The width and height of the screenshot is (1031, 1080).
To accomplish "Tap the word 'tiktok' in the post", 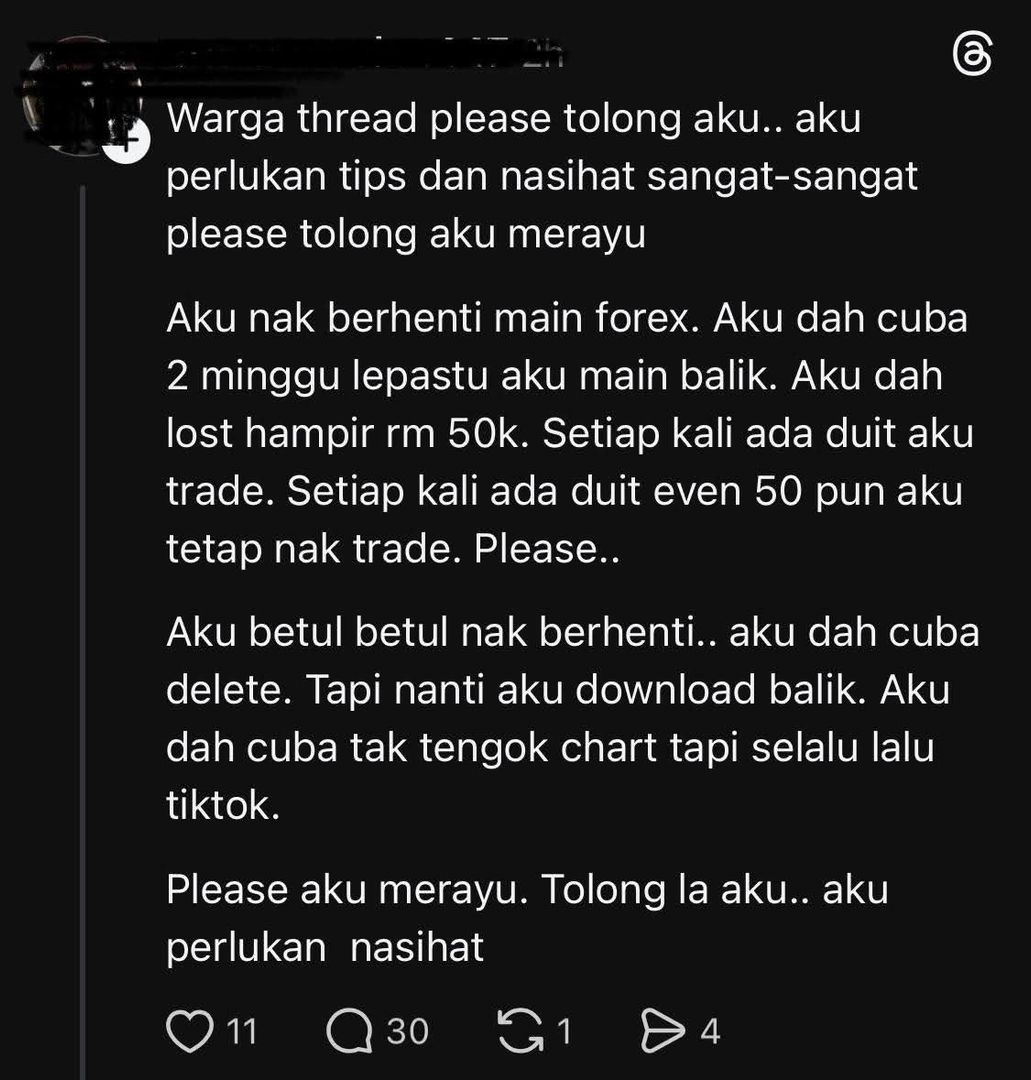I will click(222, 804).
